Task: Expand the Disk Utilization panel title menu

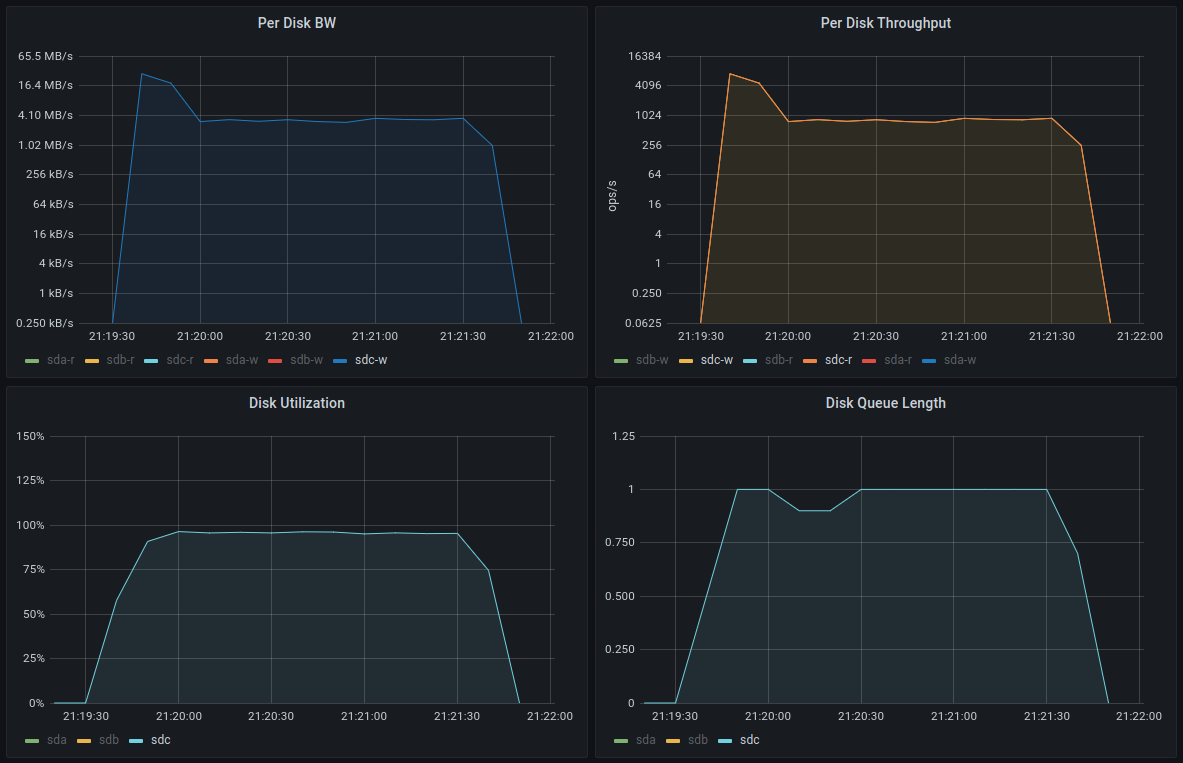Action: pos(296,403)
